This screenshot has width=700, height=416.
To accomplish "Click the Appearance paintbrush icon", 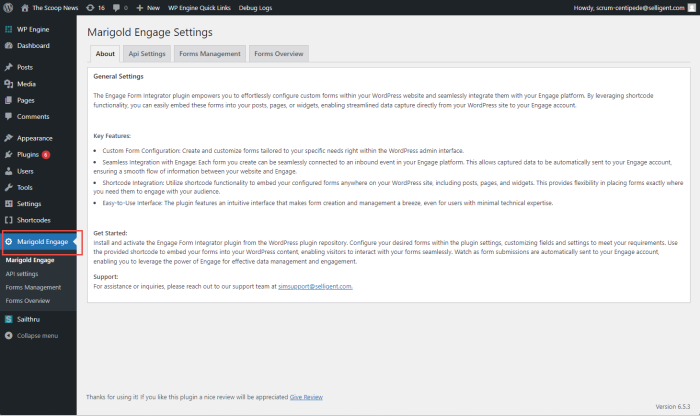I will click(x=8, y=138).
